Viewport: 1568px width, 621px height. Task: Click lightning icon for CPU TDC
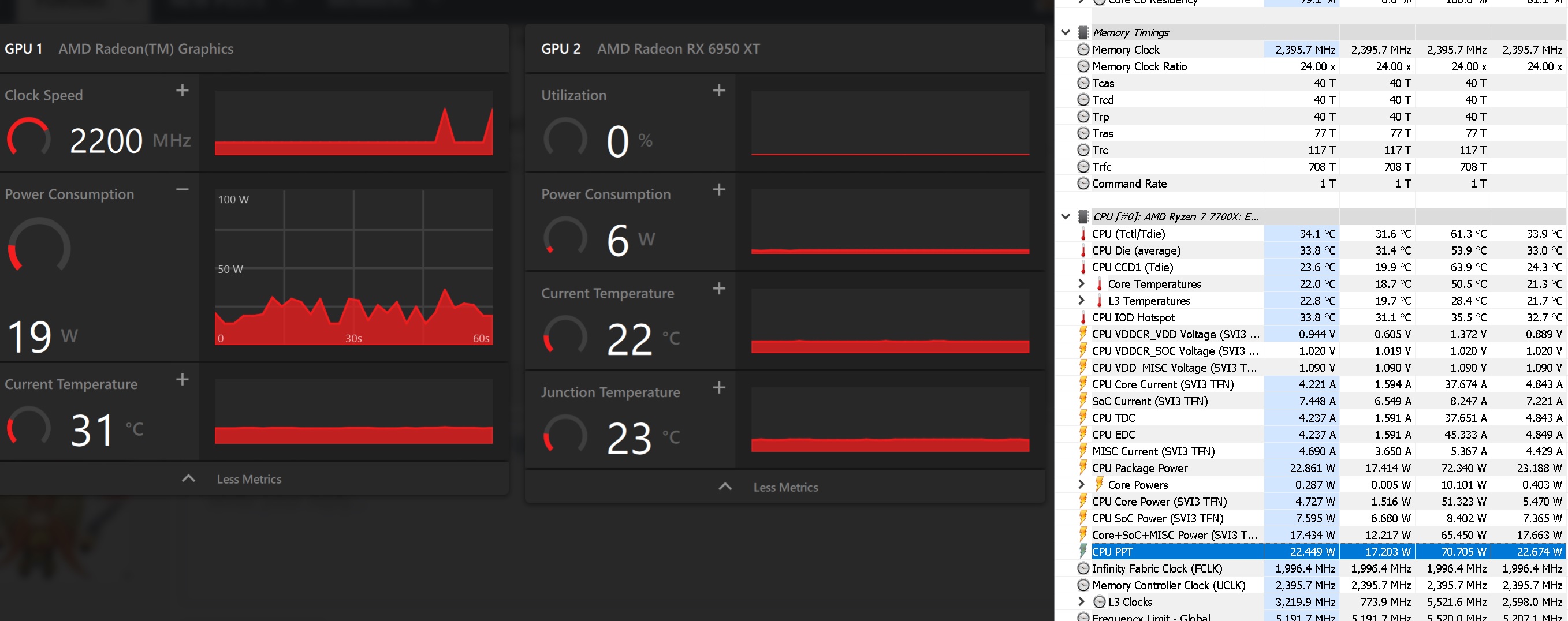tap(1083, 417)
